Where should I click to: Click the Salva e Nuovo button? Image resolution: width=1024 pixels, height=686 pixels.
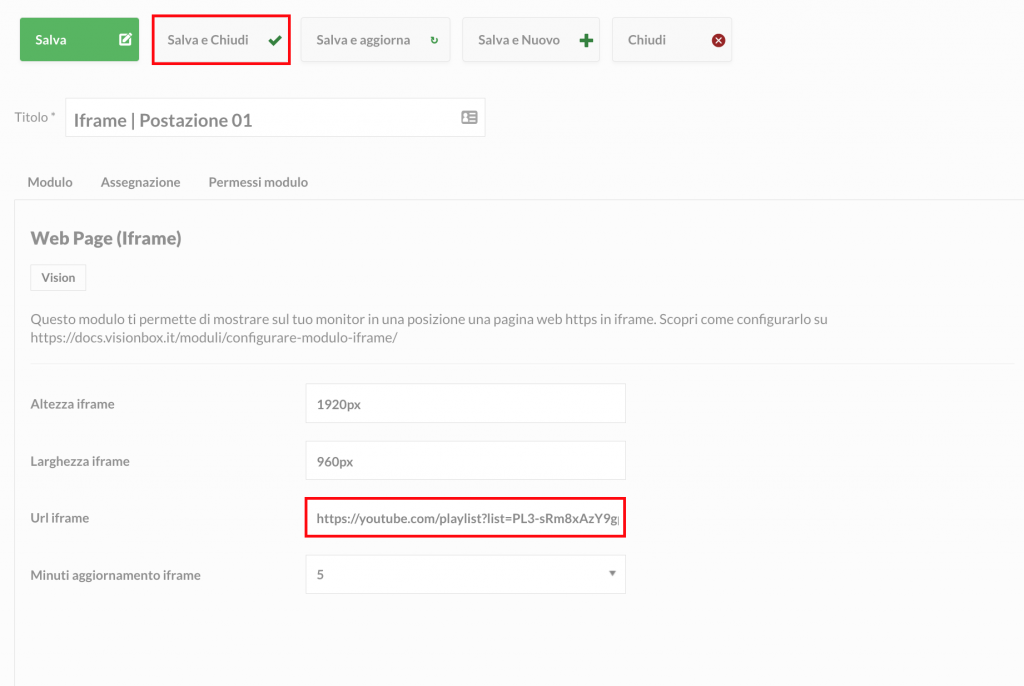pyautogui.click(x=531, y=40)
